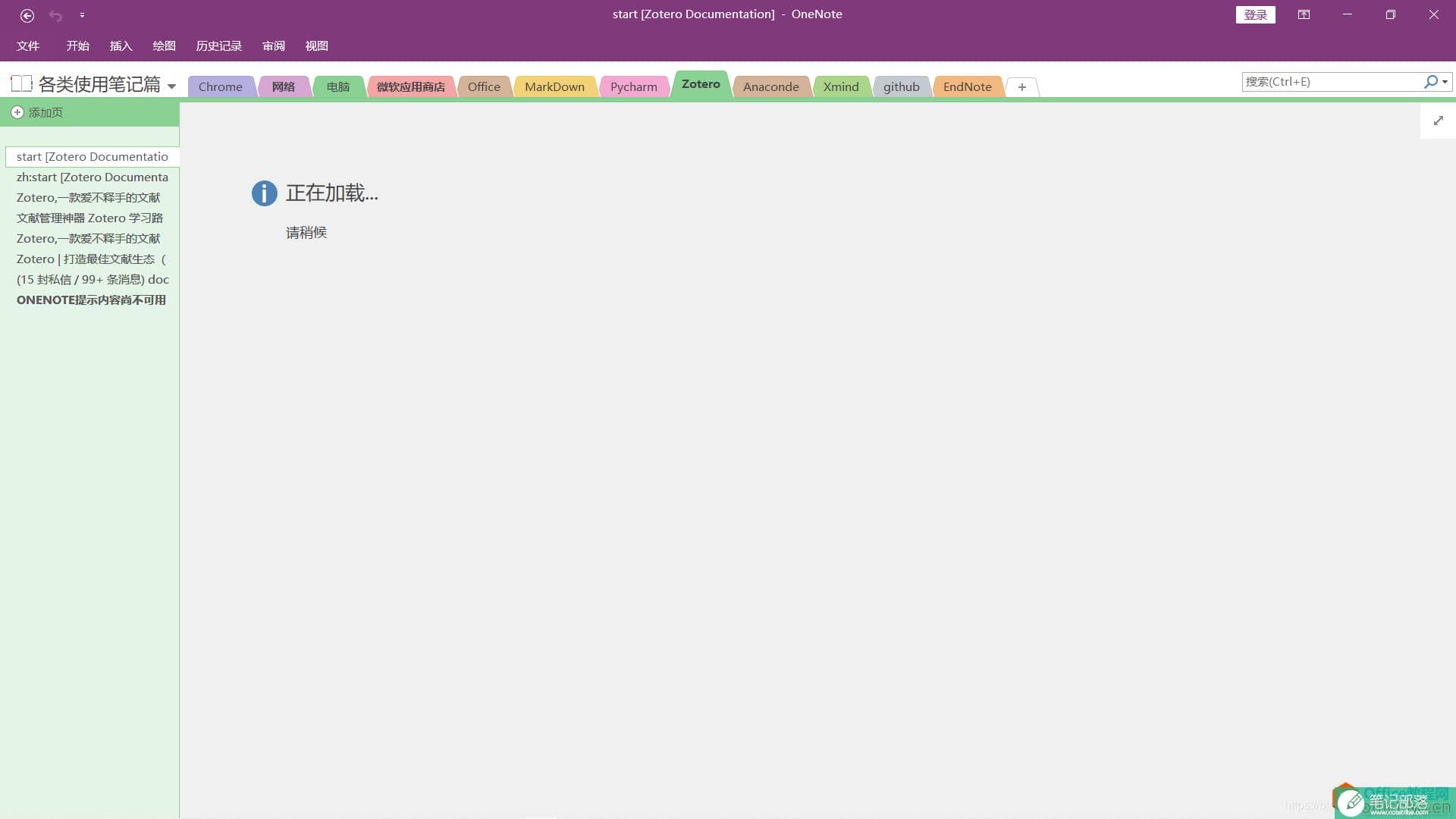
Task: Expand the 各类使用笔记篇 notebook dropdown
Action: click(x=172, y=85)
